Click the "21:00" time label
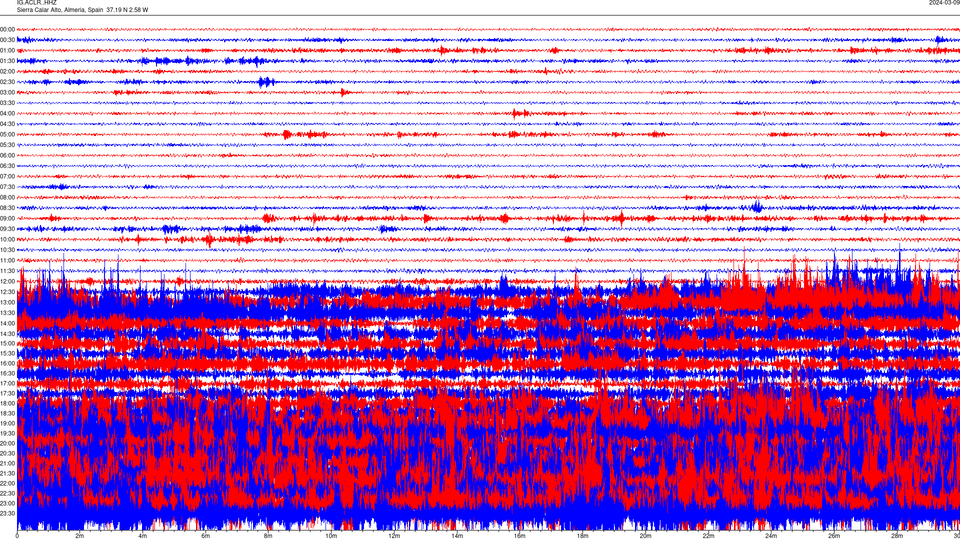Screen dimensions: 960x540 [x=7, y=463]
